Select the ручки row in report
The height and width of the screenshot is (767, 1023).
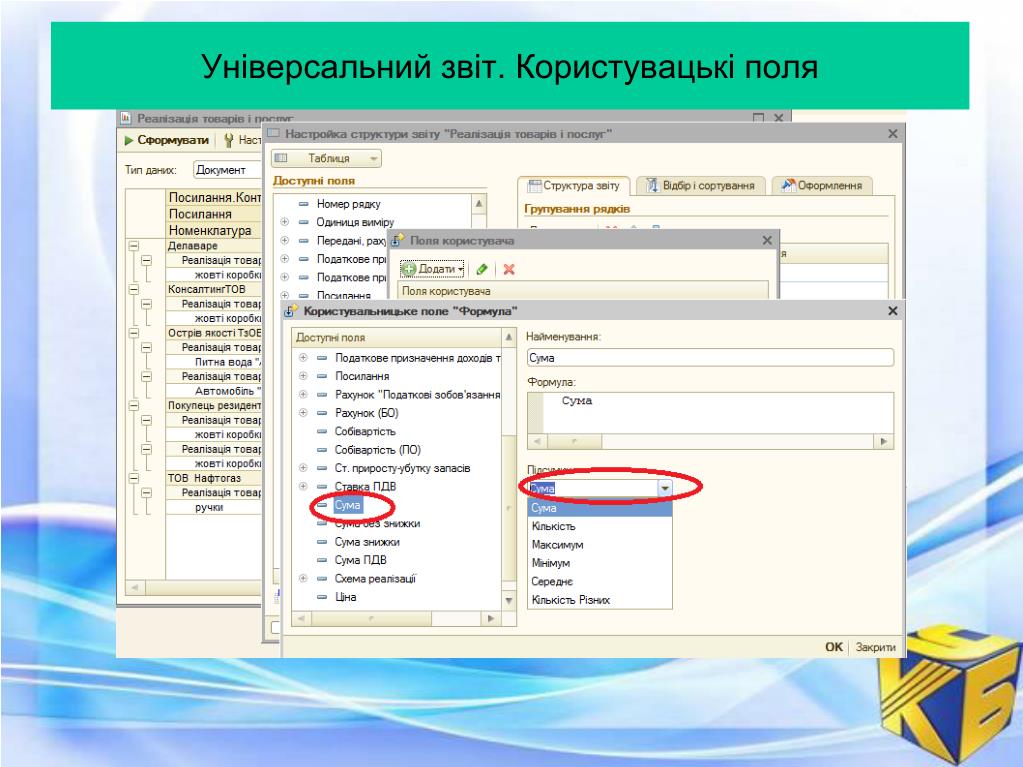[214, 507]
